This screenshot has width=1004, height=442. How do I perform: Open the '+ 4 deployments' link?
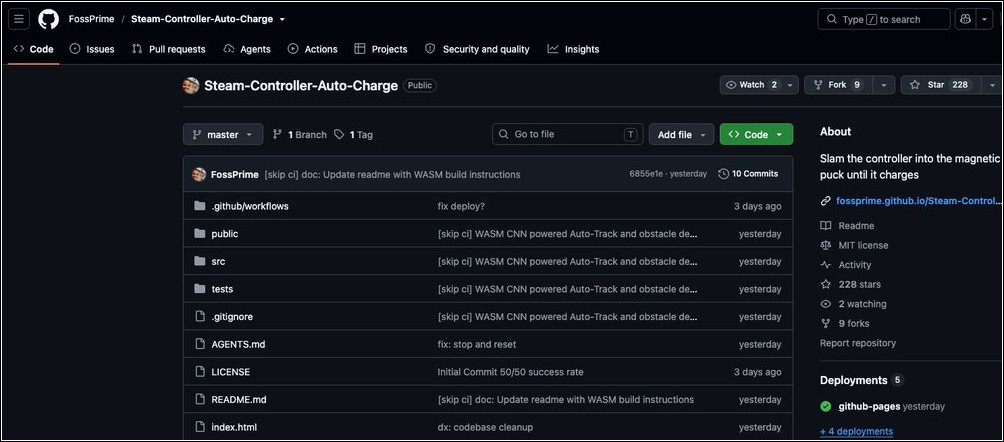pos(857,431)
